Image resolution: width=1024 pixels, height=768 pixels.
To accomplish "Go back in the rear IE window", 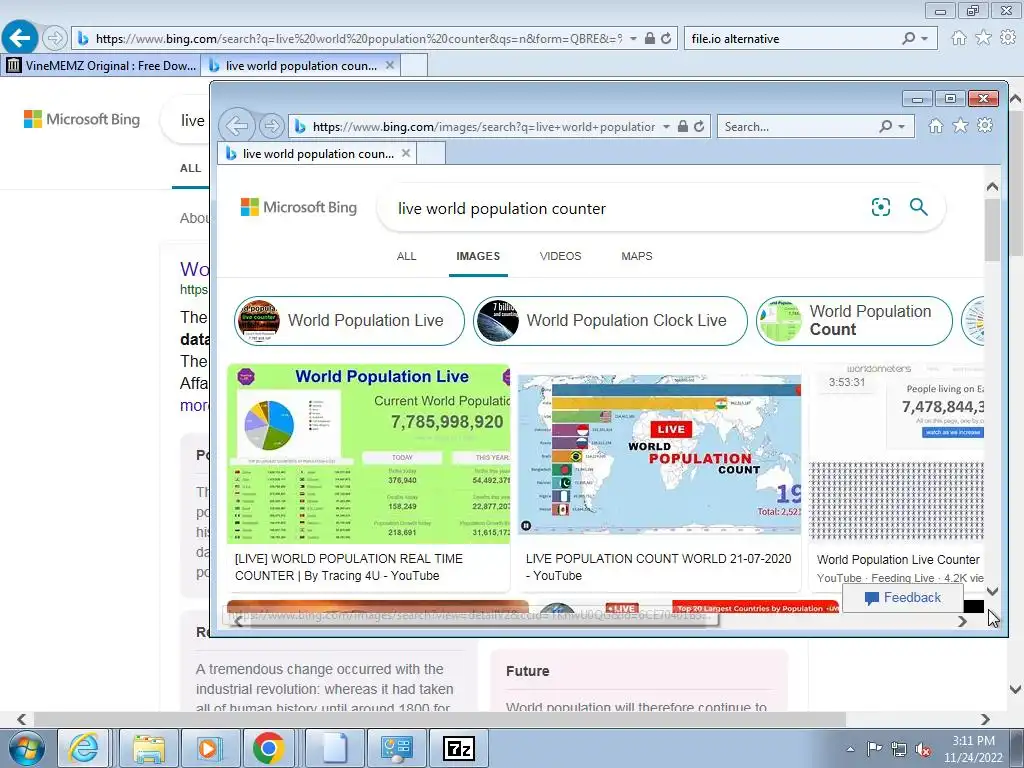I will tap(20, 38).
